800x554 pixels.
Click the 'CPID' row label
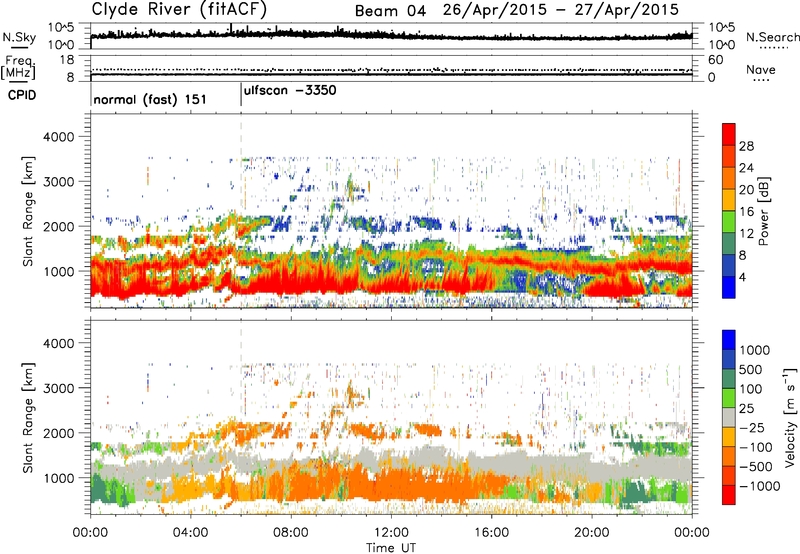tap(22, 95)
